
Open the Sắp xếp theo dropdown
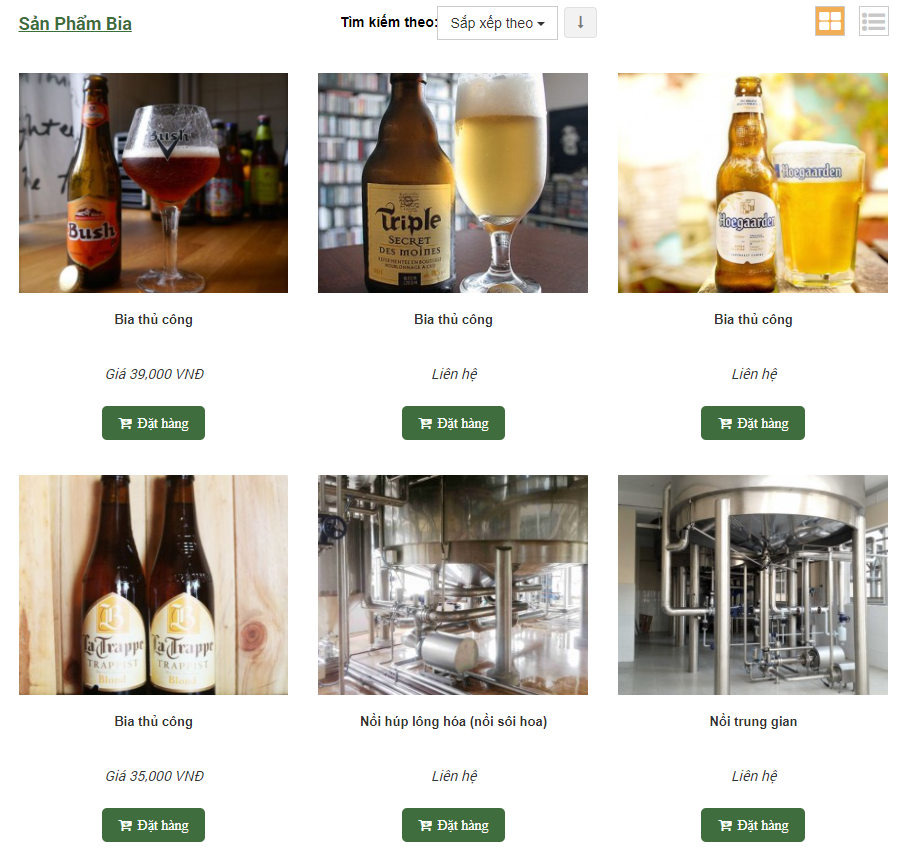coord(497,22)
